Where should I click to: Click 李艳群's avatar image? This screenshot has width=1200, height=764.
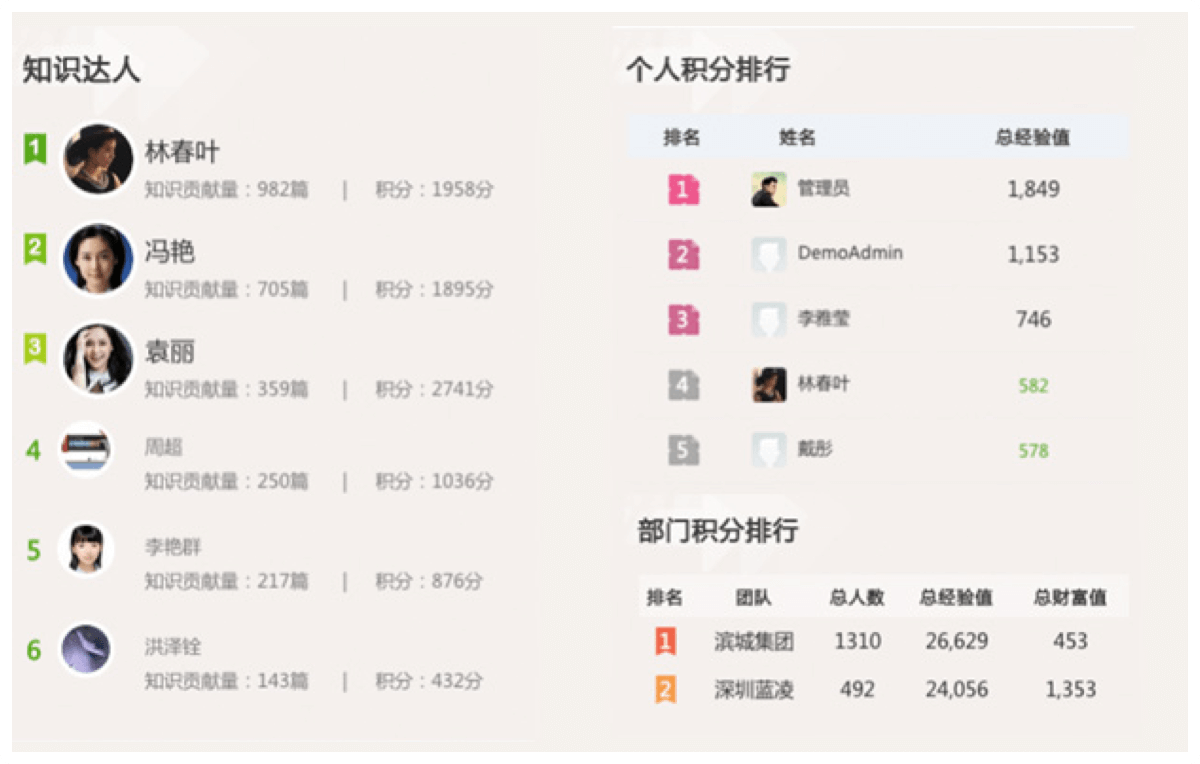pos(85,548)
